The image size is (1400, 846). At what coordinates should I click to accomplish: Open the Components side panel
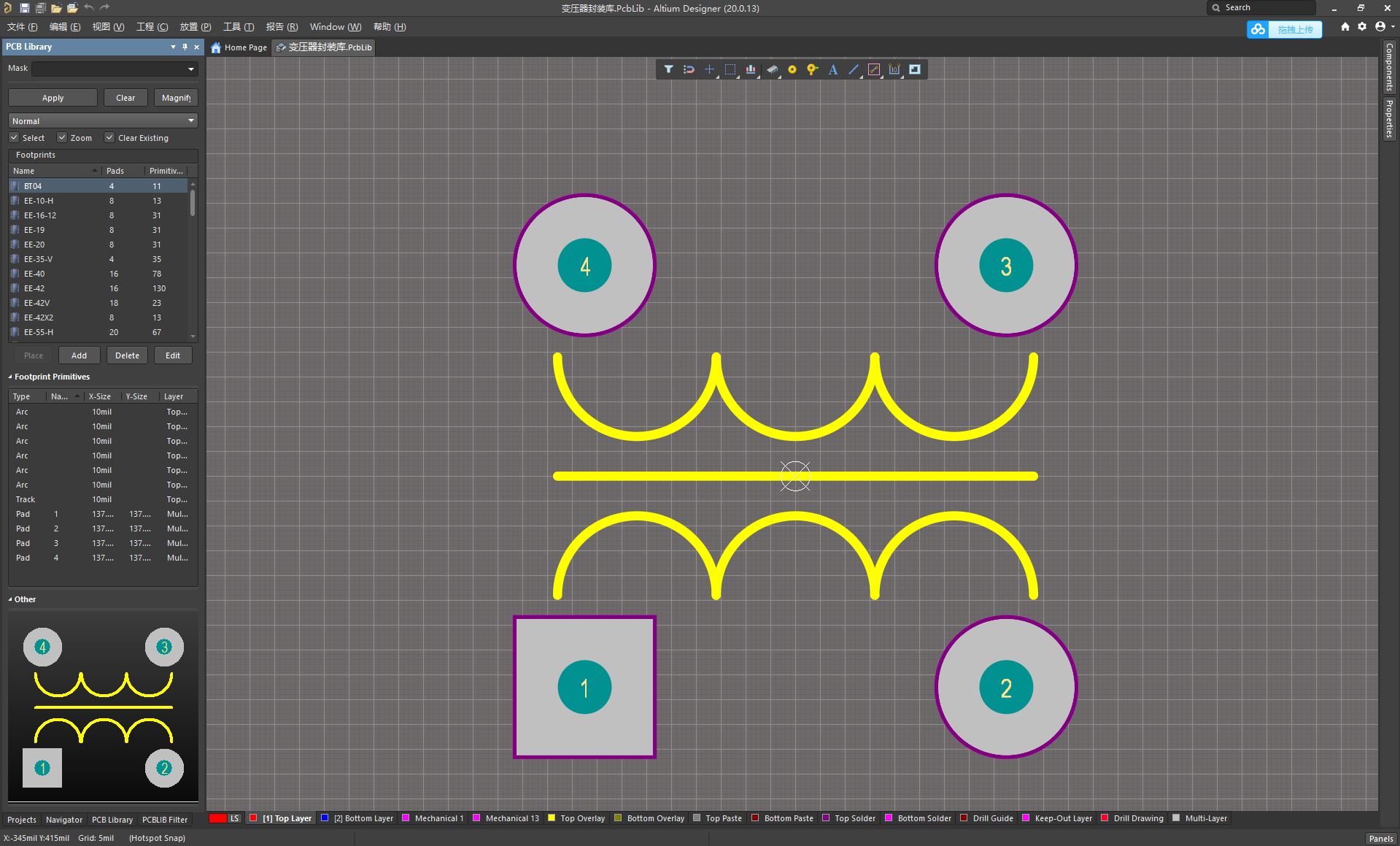(1389, 66)
